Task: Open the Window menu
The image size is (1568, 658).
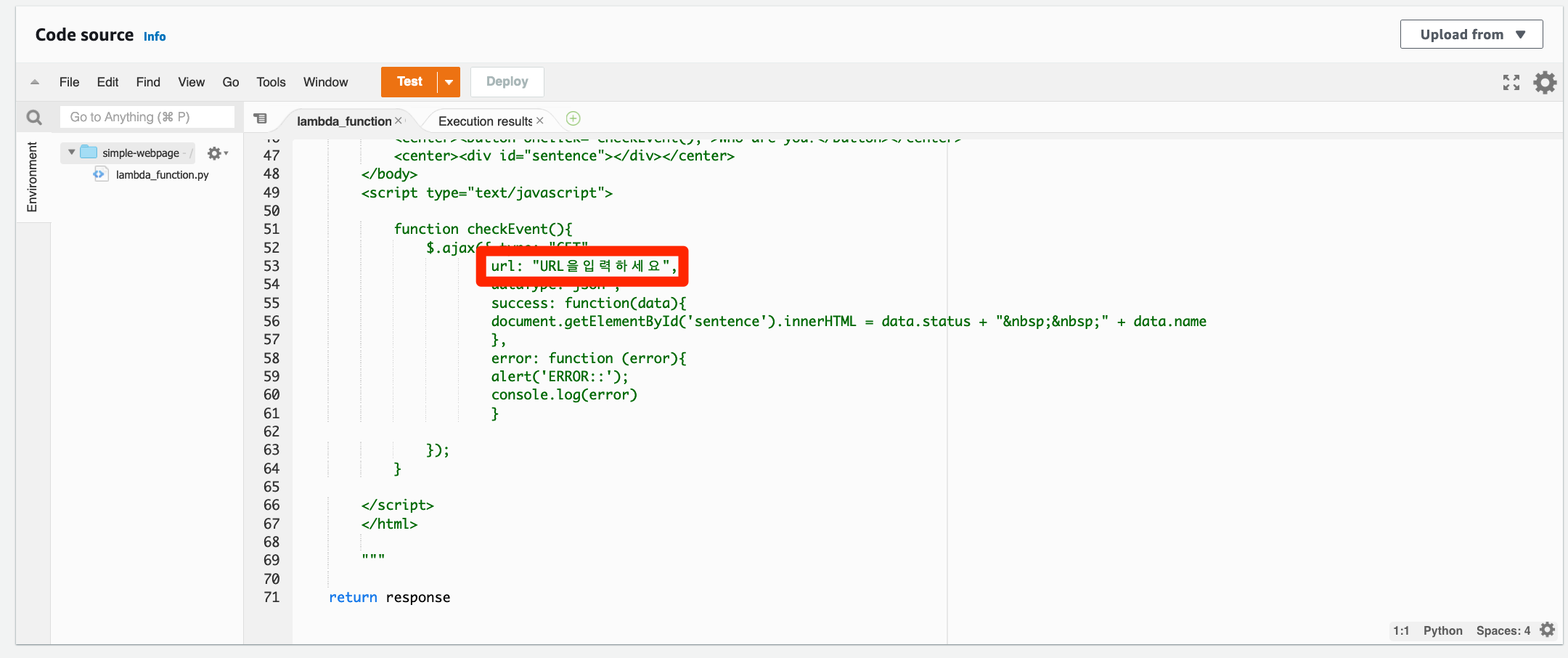Action: pos(325,82)
